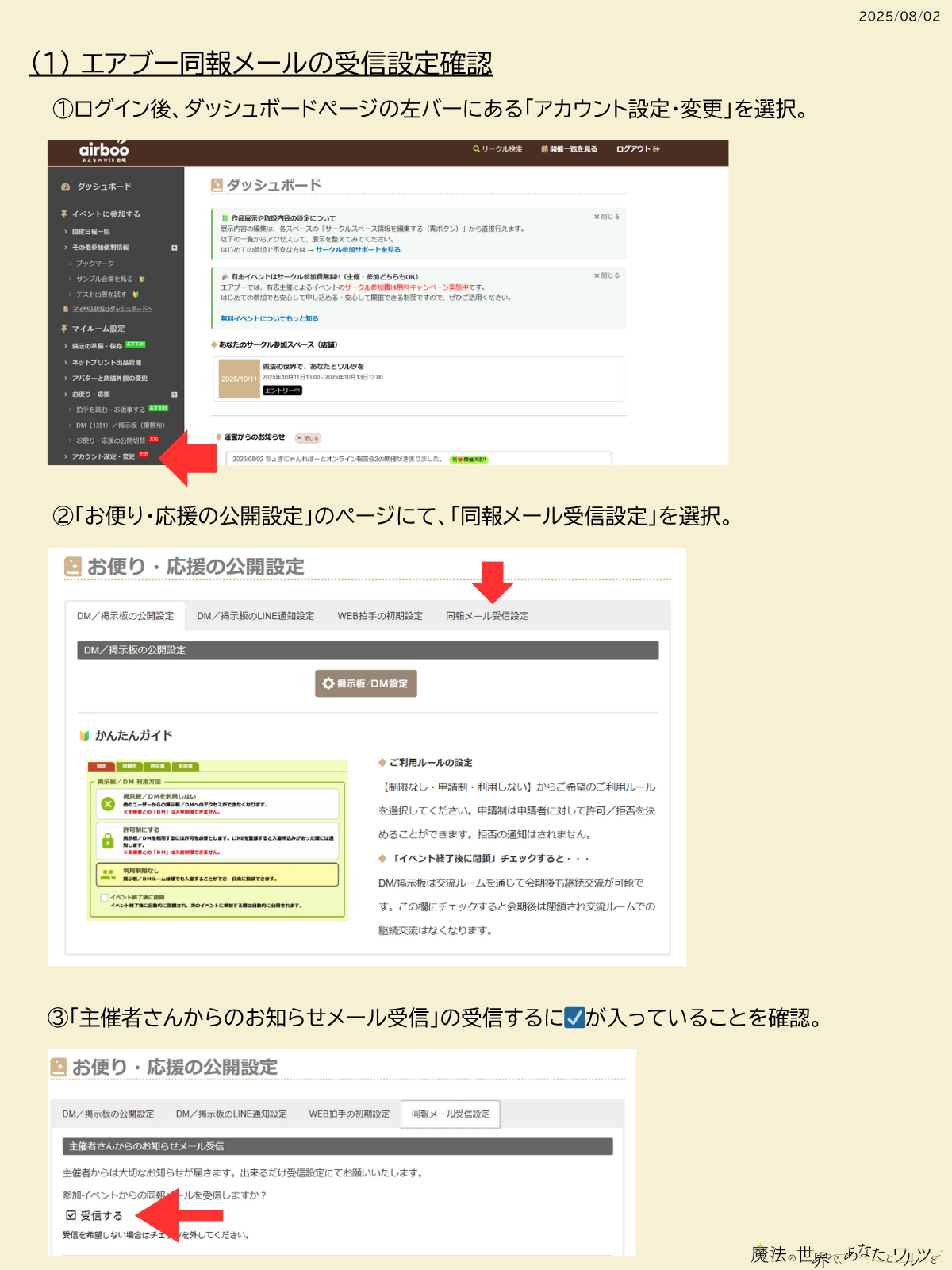Click the サークル検索 search icon
The height and width of the screenshot is (1270, 952).
(x=476, y=149)
